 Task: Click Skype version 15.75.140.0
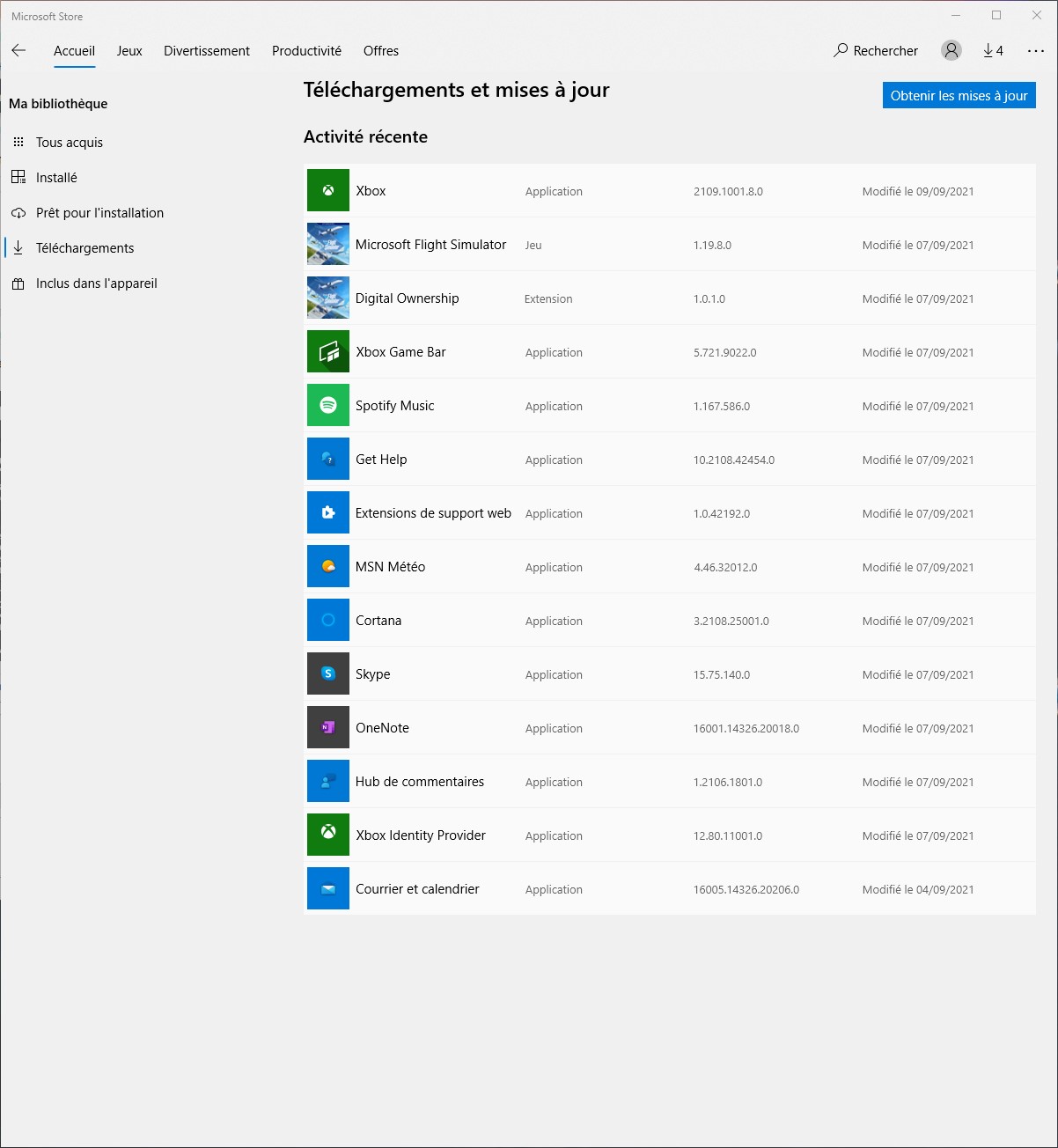pos(722,674)
